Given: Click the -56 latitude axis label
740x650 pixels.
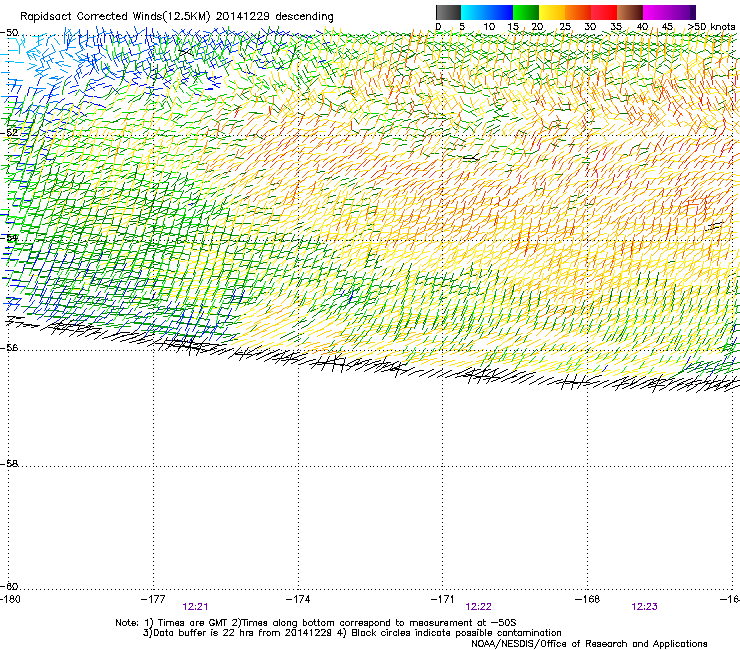Looking at the screenshot, I should 9,347.
